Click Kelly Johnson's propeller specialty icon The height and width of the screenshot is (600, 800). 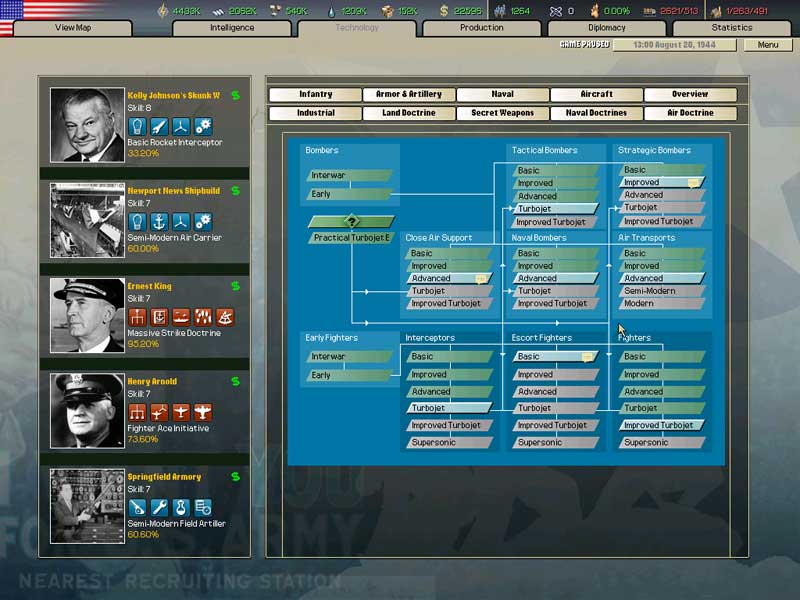click(x=181, y=126)
